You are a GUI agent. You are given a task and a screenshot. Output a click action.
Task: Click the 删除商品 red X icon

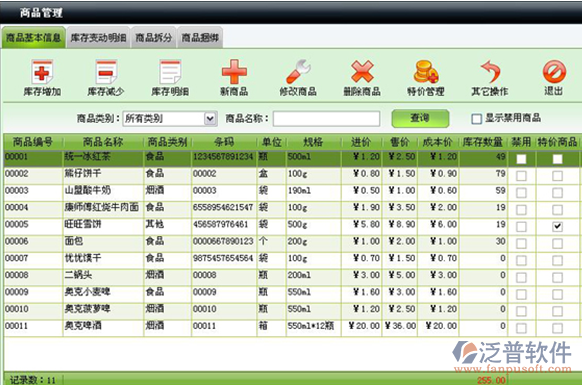coord(362,71)
